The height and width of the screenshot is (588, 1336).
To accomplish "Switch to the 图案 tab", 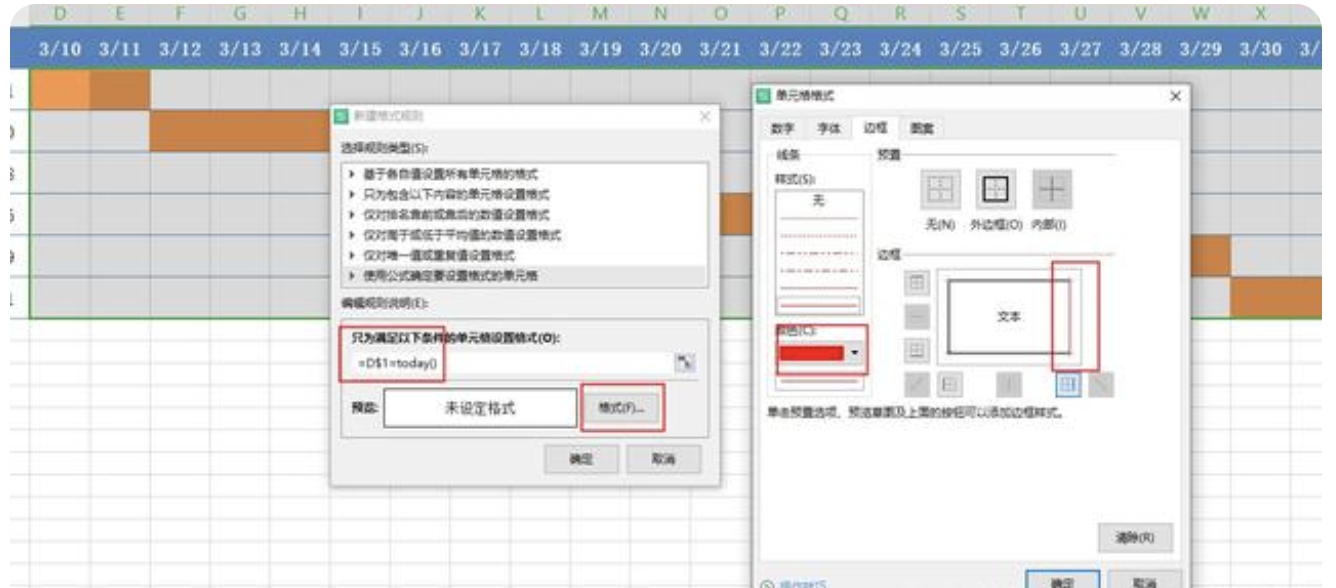I will (x=921, y=128).
